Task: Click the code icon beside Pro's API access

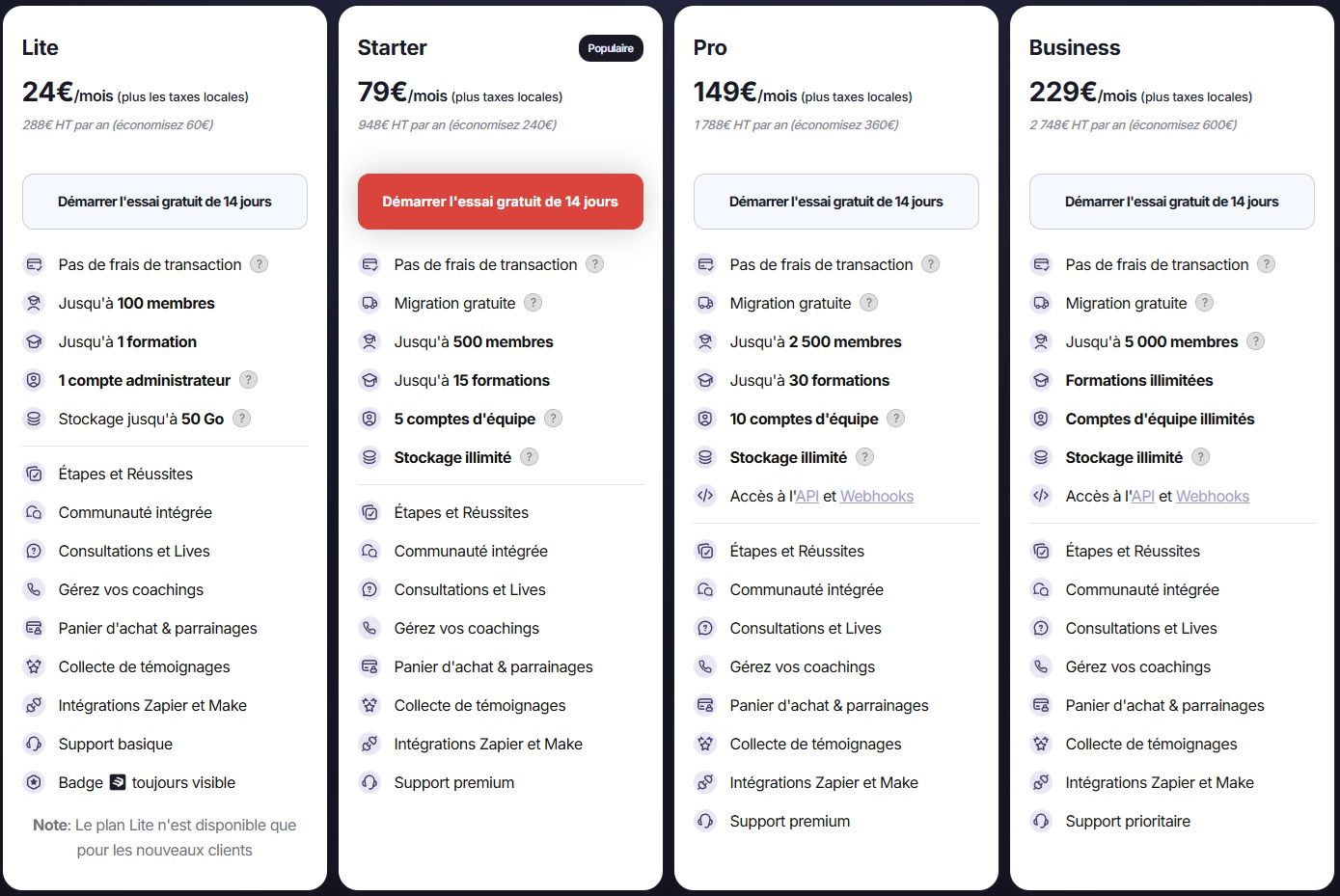Action: pyautogui.click(x=705, y=496)
